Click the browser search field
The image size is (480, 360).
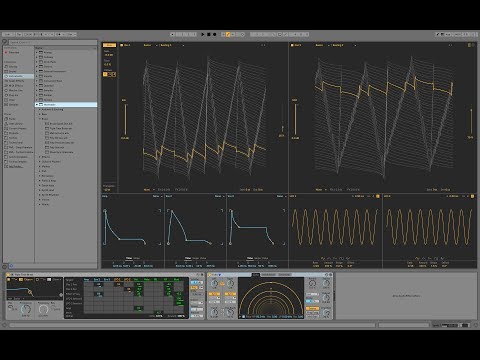coord(52,42)
